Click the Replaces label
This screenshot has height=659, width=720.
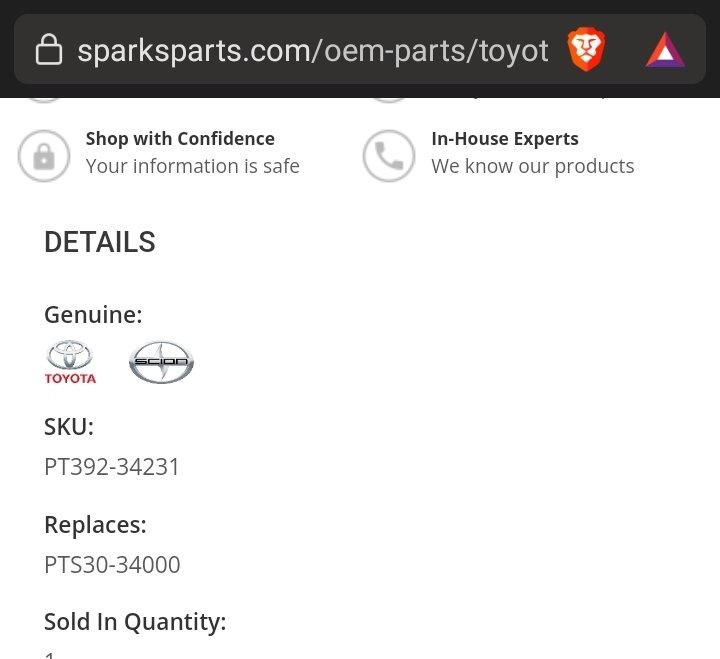(95, 524)
